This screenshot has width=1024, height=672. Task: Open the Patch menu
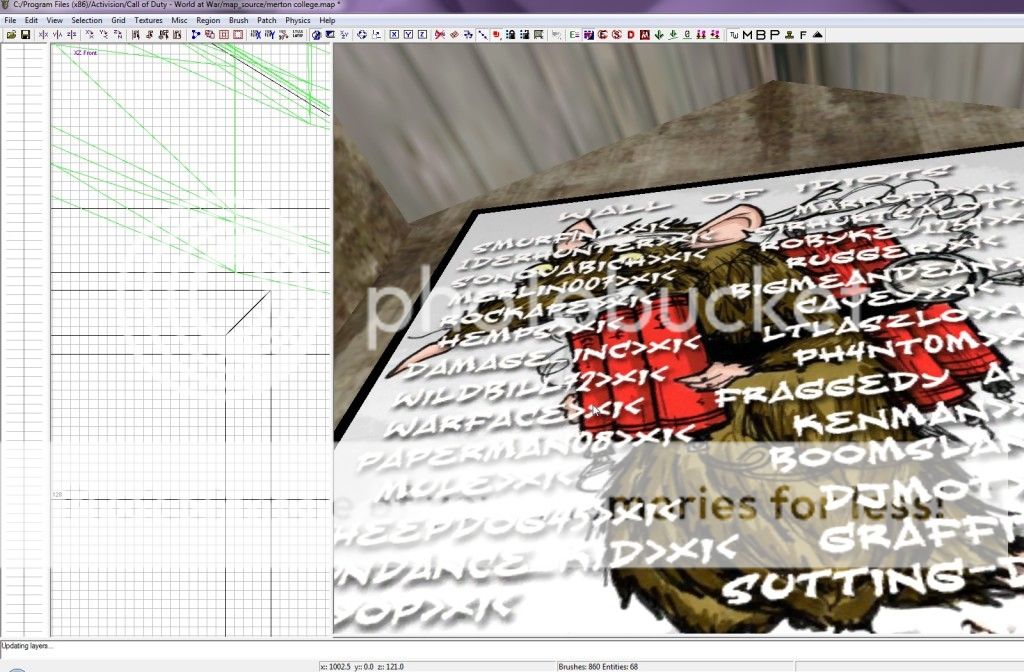click(267, 20)
